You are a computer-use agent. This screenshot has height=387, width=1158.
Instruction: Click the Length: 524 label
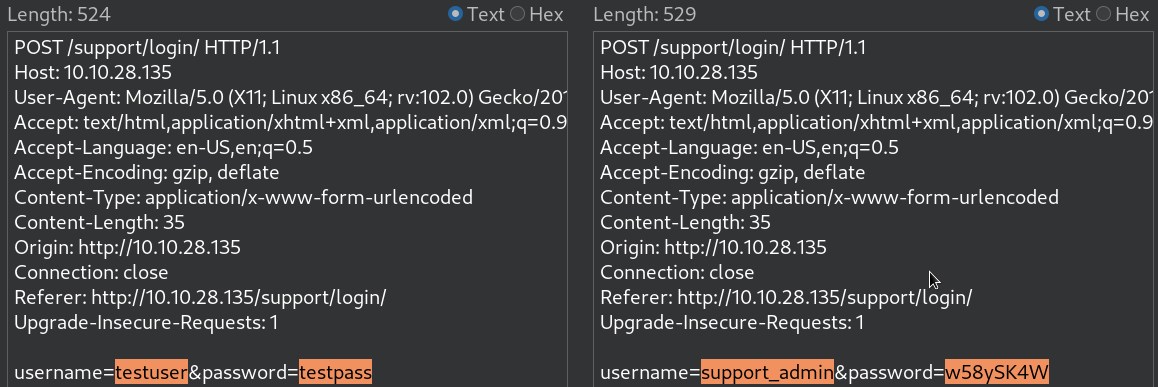60,15
